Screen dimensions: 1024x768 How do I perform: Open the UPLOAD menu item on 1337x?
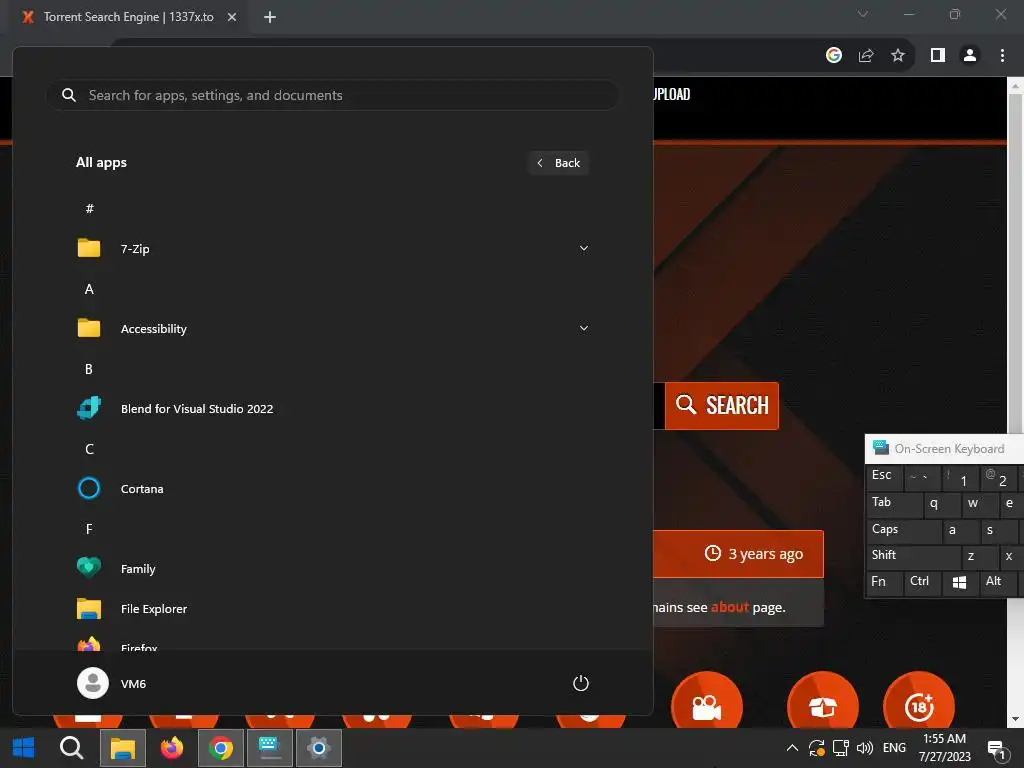672,94
